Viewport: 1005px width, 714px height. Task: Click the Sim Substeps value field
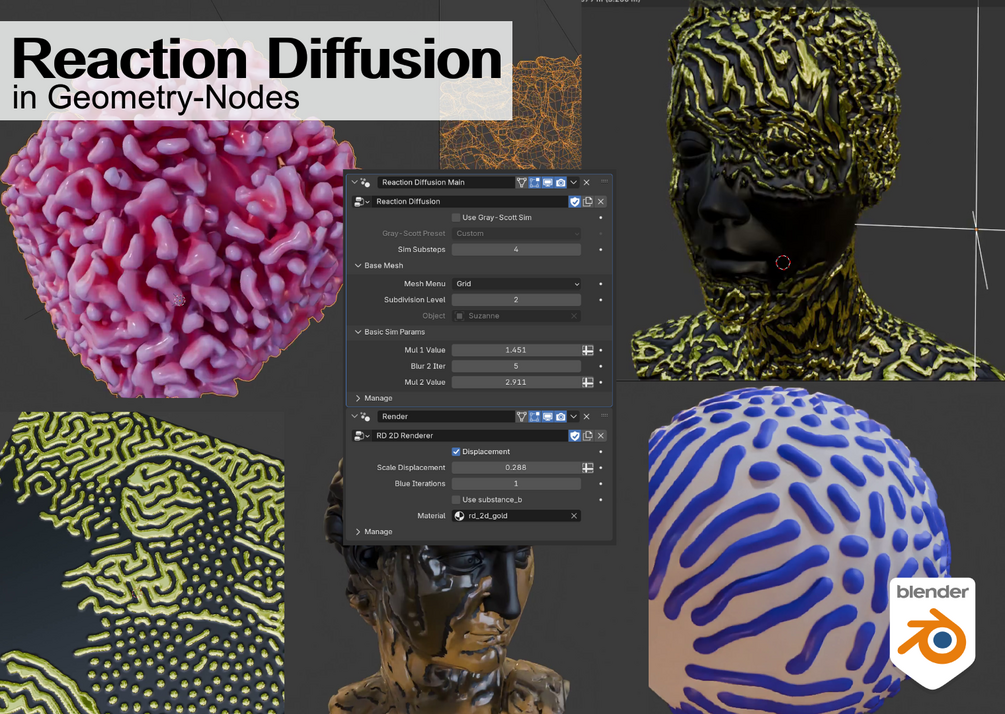(516, 250)
